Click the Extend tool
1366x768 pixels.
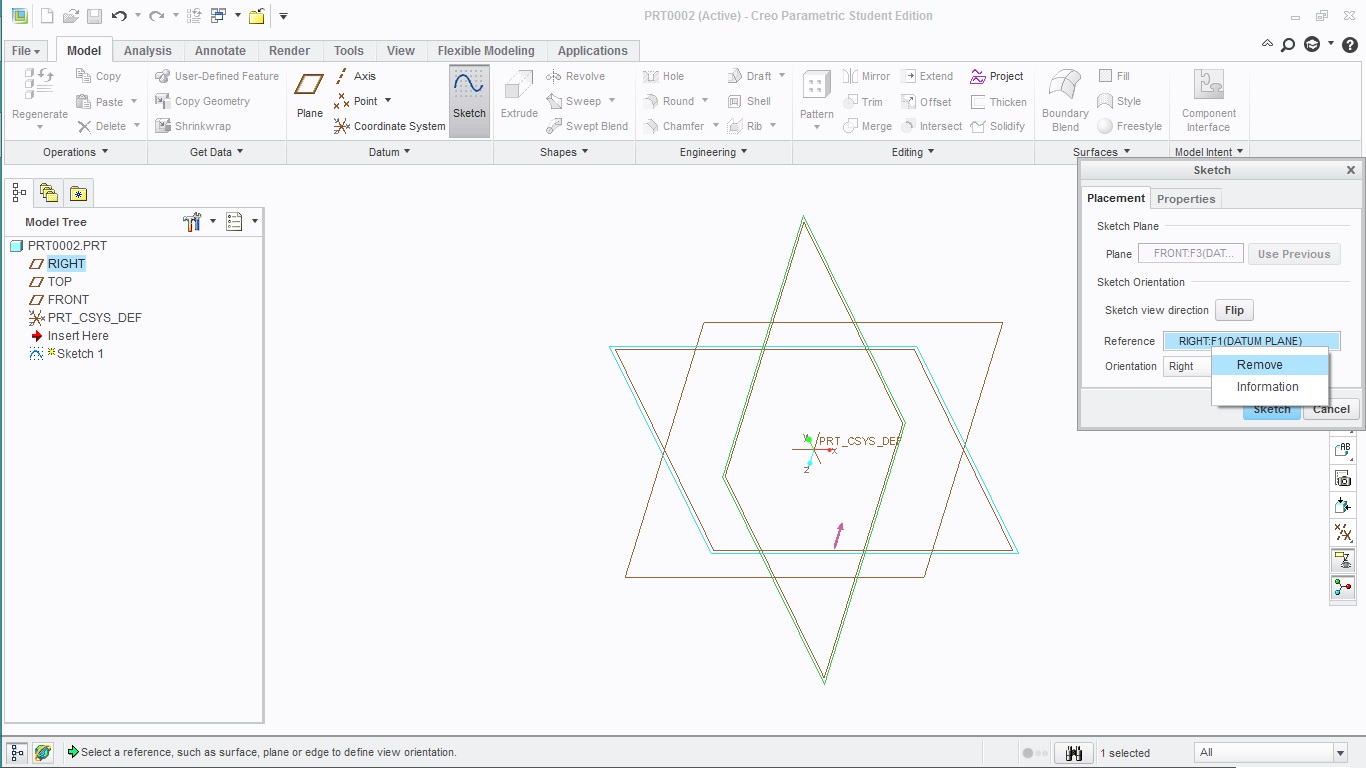point(927,76)
